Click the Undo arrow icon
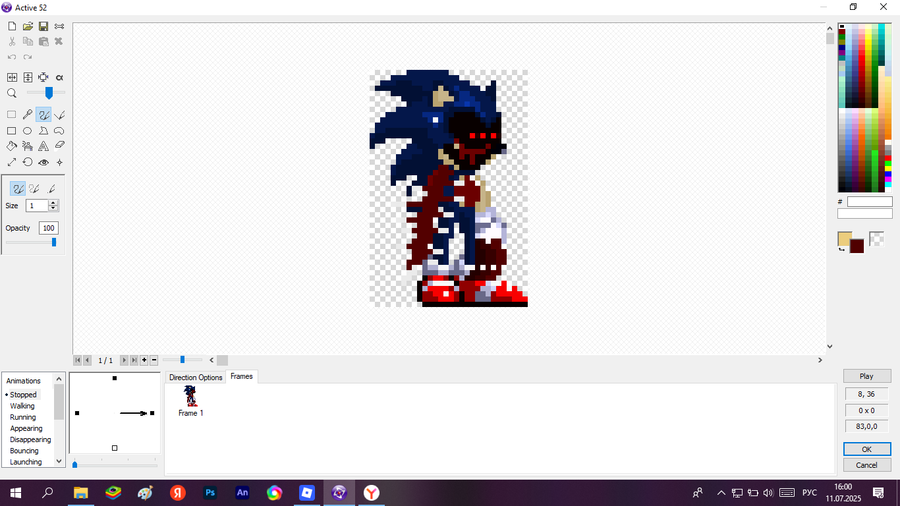The image size is (900, 506). point(11,57)
